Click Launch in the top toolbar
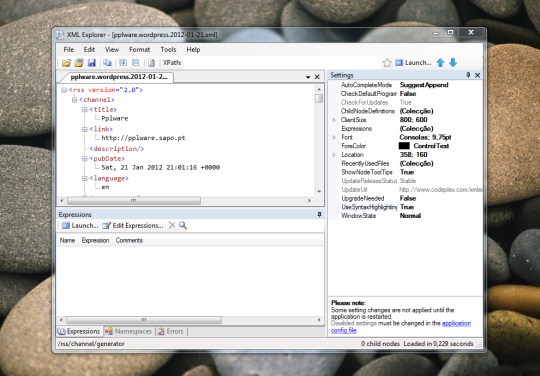 pyautogui.click(x=413, y=63)
